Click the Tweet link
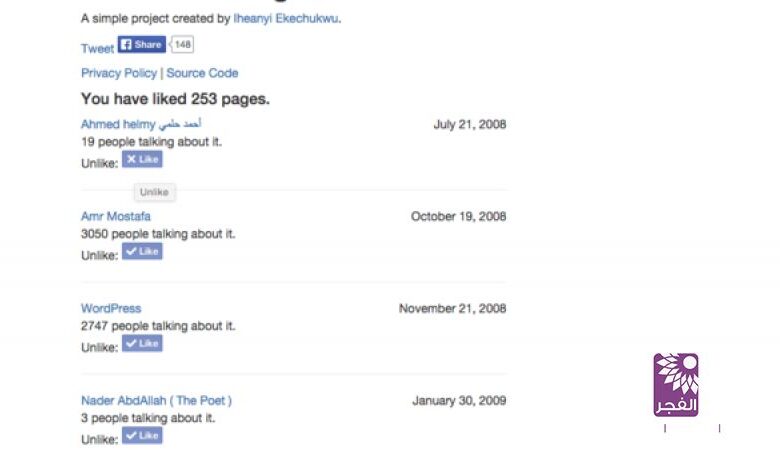The image size is (780, 450). pos(97,49)
